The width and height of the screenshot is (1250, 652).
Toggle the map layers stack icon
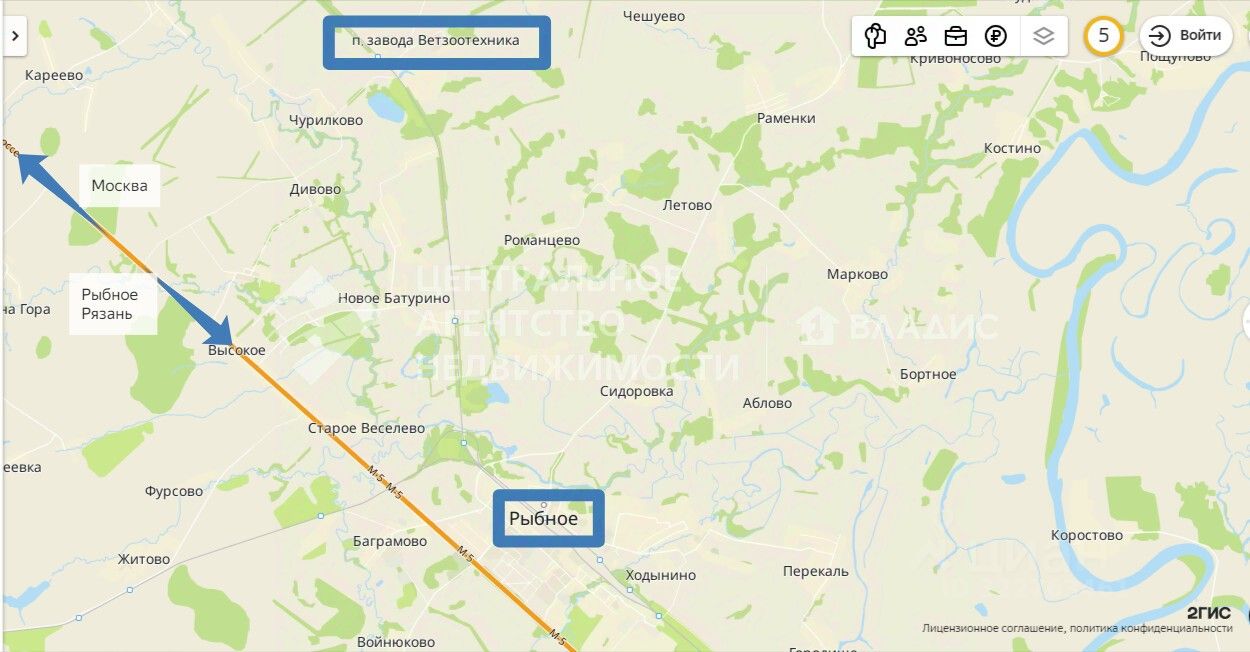pyautogui.click(x=1044, y=36)
